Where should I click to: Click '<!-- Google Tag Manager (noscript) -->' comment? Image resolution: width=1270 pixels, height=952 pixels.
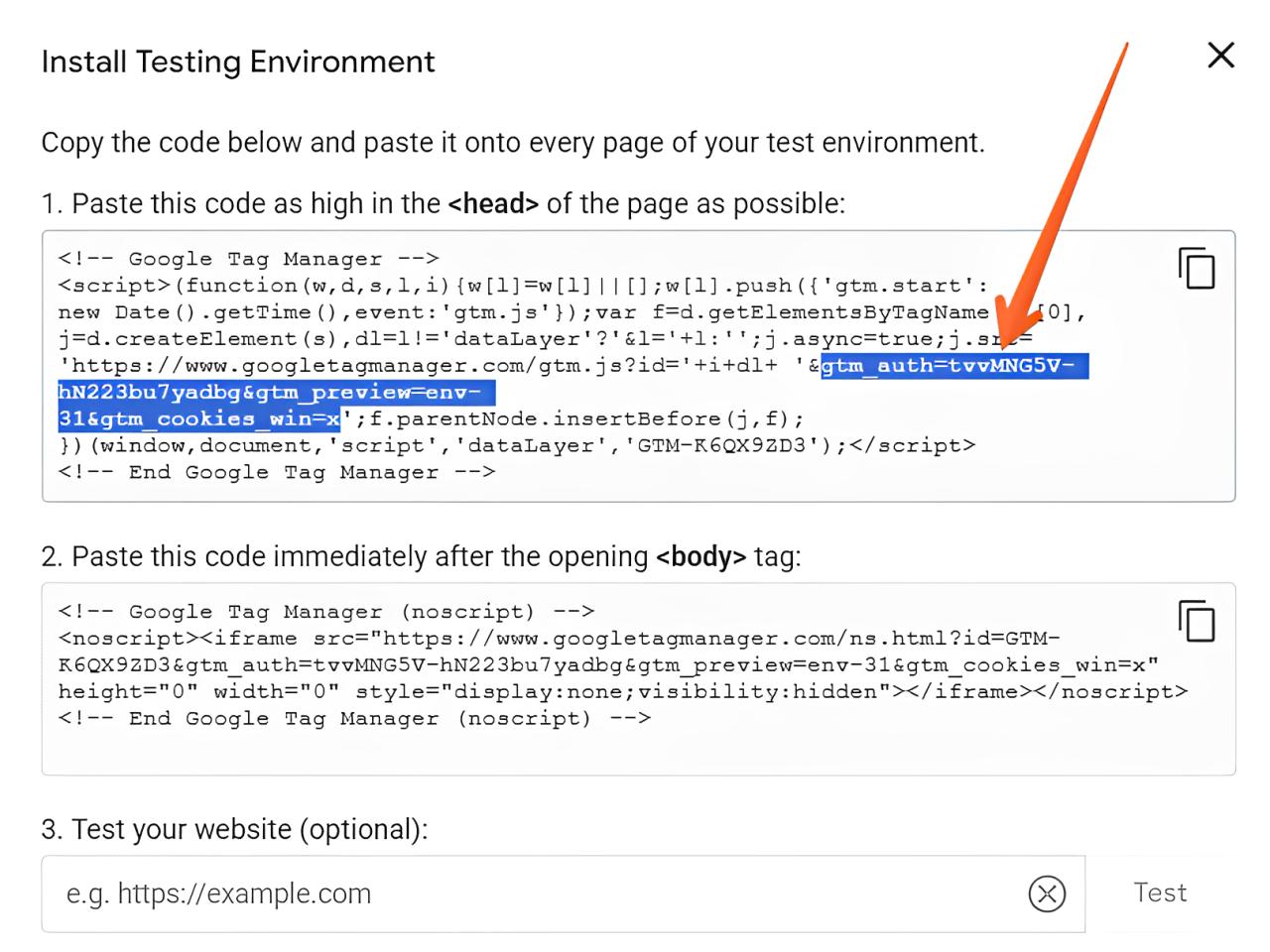point(325,612)
